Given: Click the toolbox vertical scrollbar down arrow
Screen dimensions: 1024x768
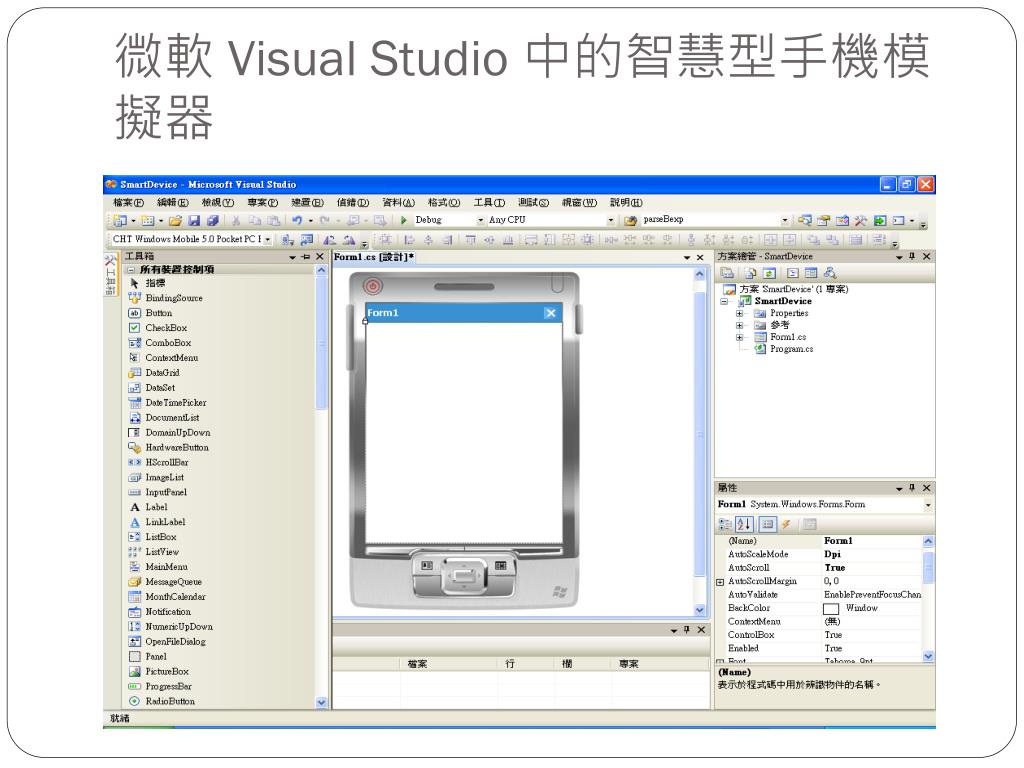Looking at the screenshot, I should (321, 702).
